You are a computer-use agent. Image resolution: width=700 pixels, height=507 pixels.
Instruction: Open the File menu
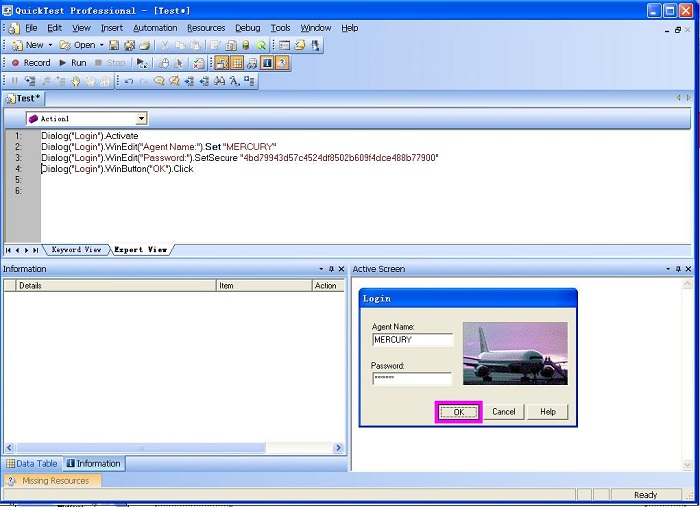pos(31,28)
